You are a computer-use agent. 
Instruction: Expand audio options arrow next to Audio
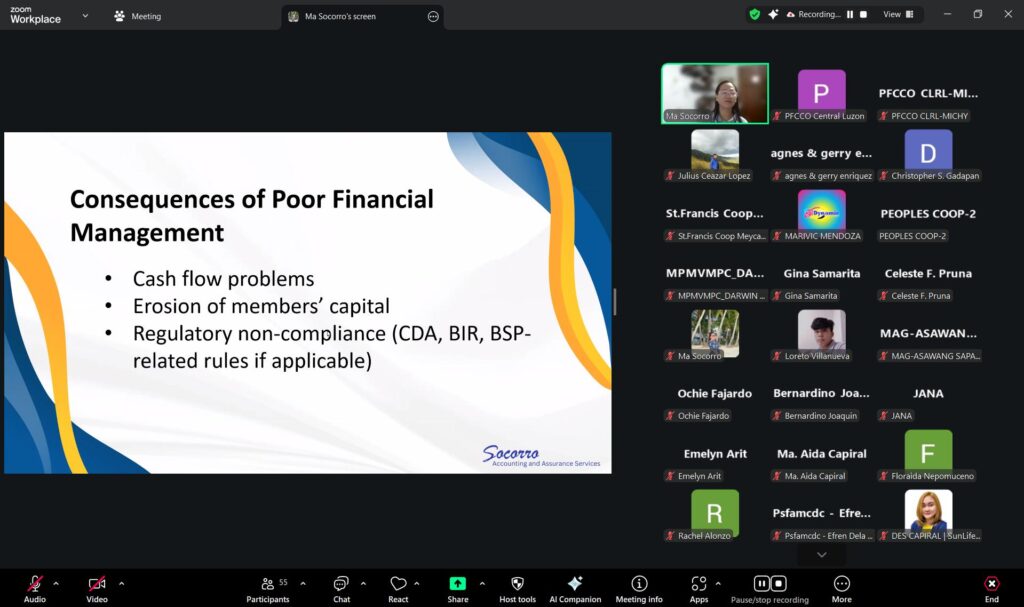[x=56, y=583]
